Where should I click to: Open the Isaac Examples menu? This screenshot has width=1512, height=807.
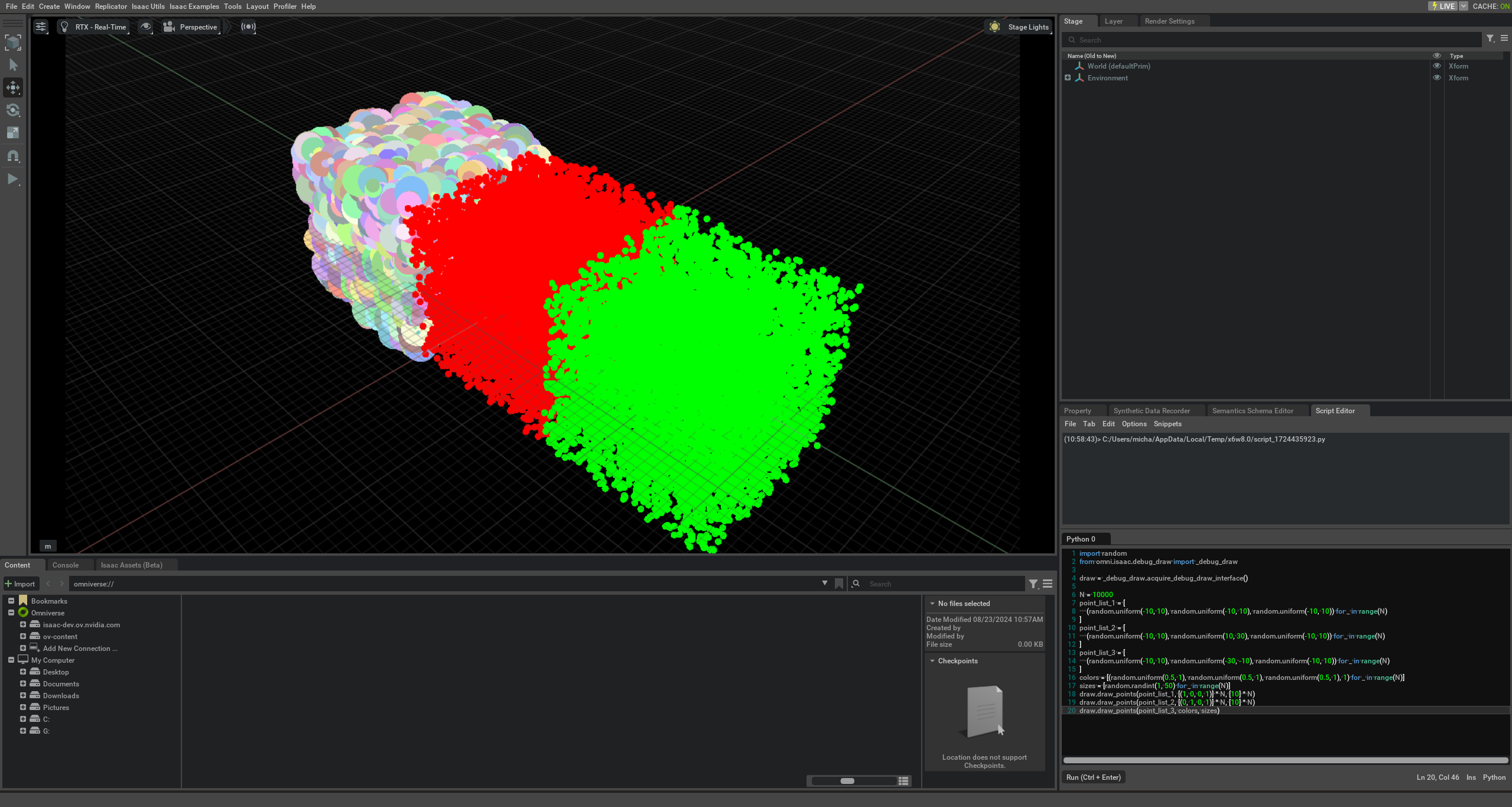(194, 6)
